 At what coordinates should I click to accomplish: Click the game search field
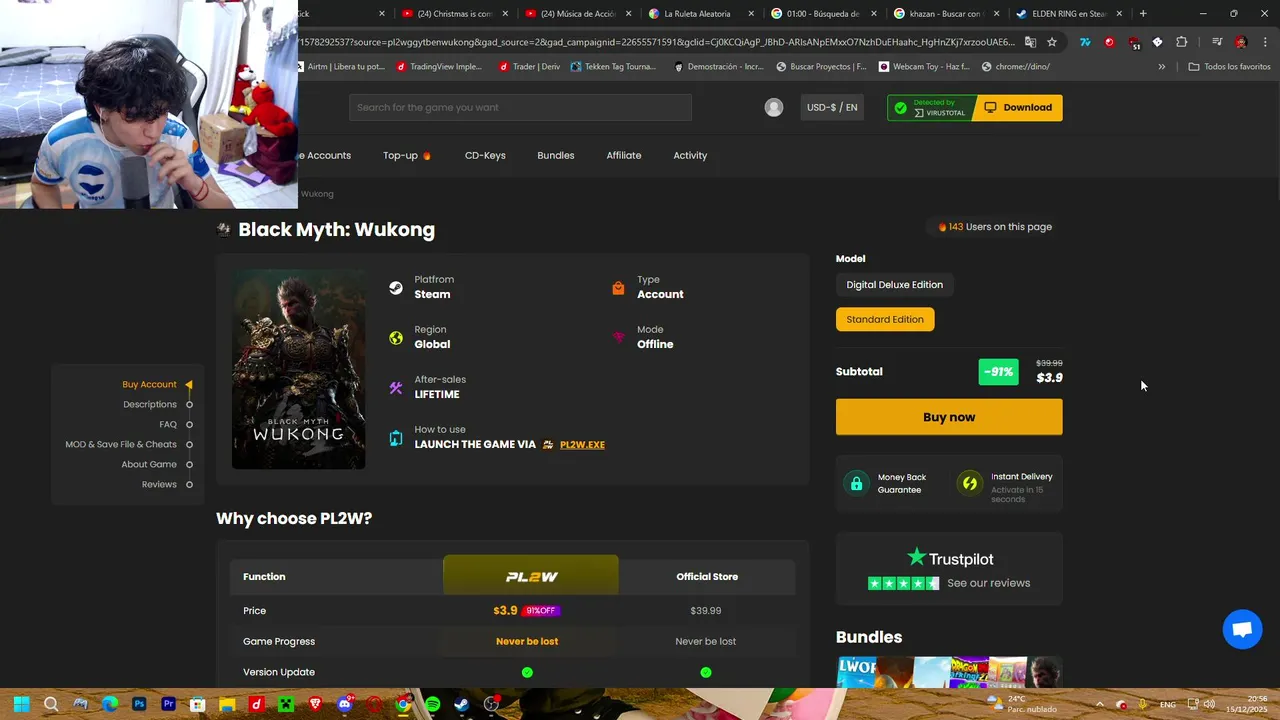[520, 107]
